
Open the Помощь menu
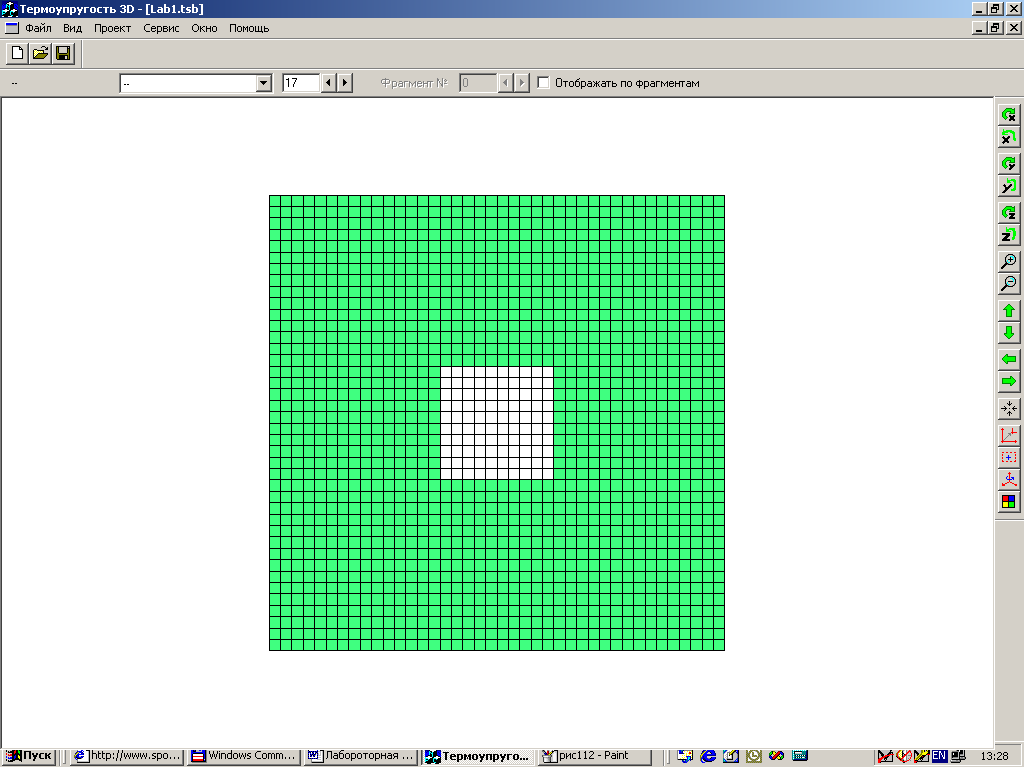point(249,28)
